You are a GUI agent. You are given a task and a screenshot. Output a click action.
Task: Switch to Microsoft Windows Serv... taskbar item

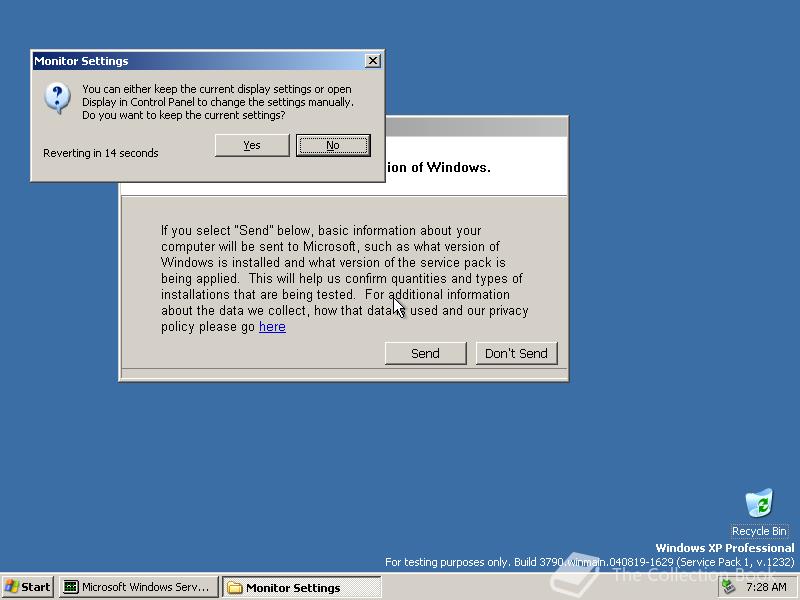click(x=138, y=587)
